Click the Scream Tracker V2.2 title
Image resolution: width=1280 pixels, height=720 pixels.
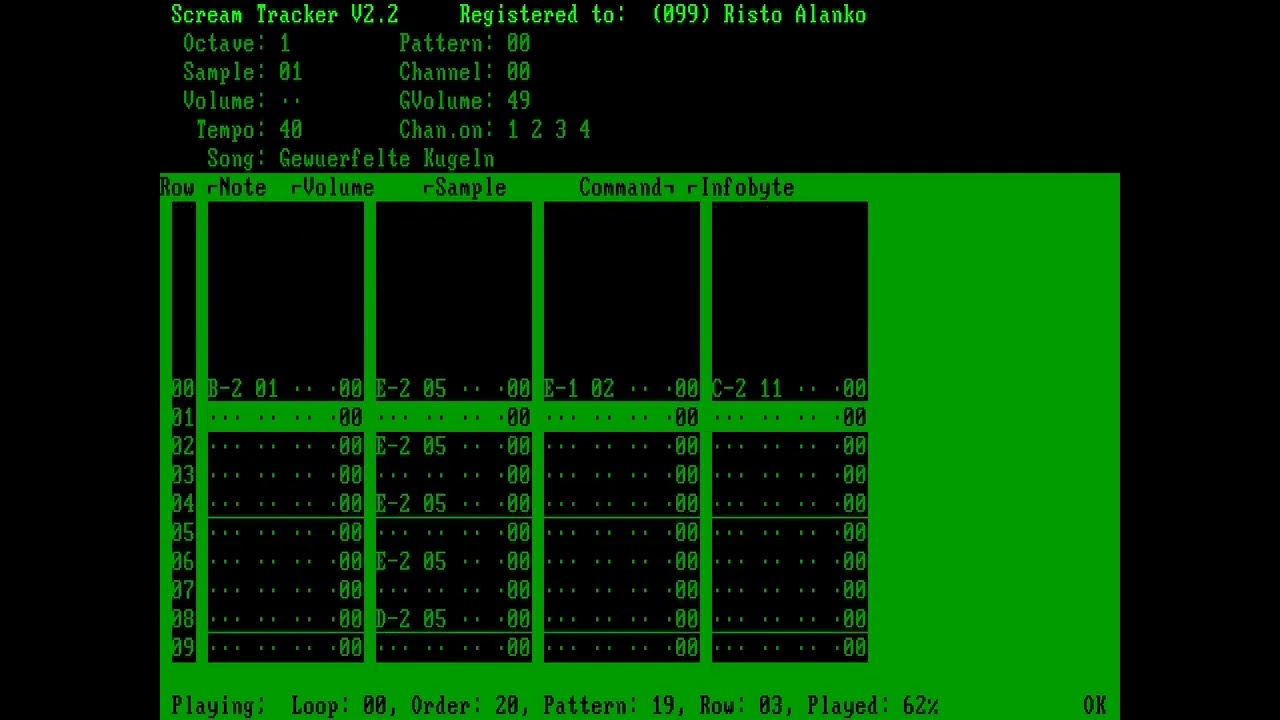point(285,14)
